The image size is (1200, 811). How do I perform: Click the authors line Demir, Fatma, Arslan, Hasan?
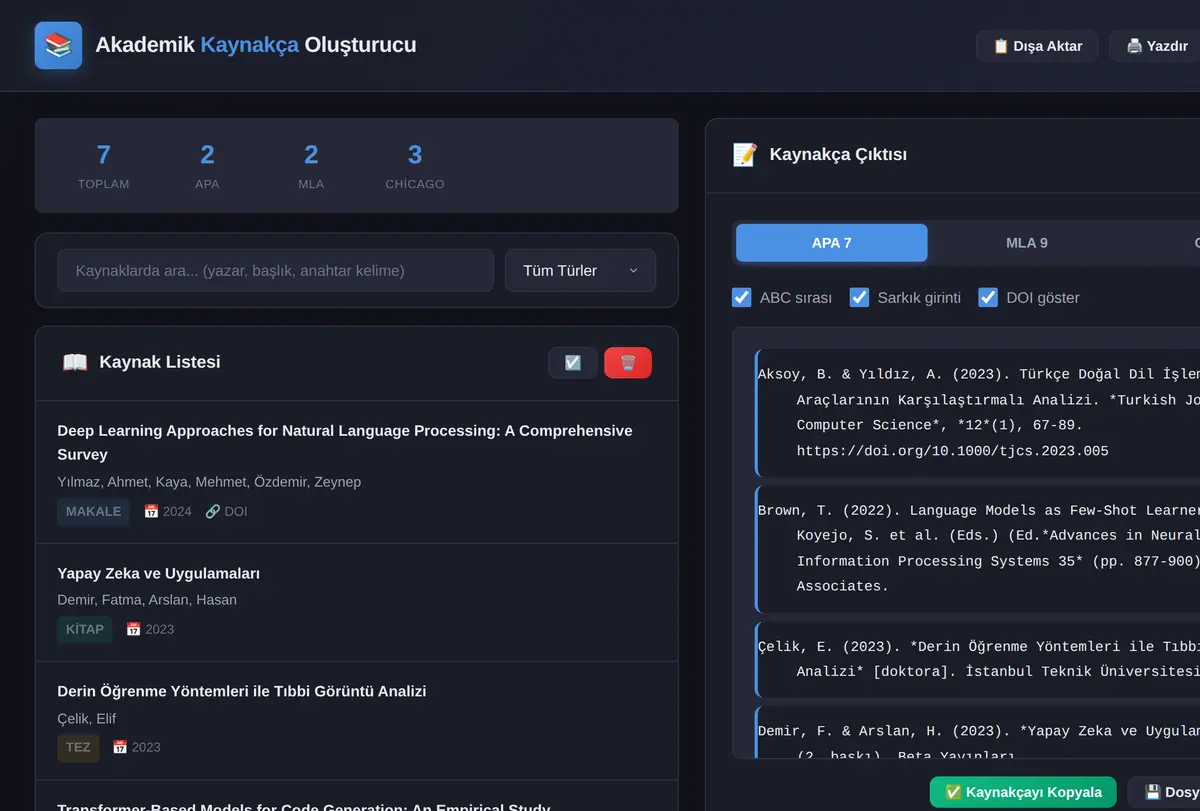tap(147, 600)
